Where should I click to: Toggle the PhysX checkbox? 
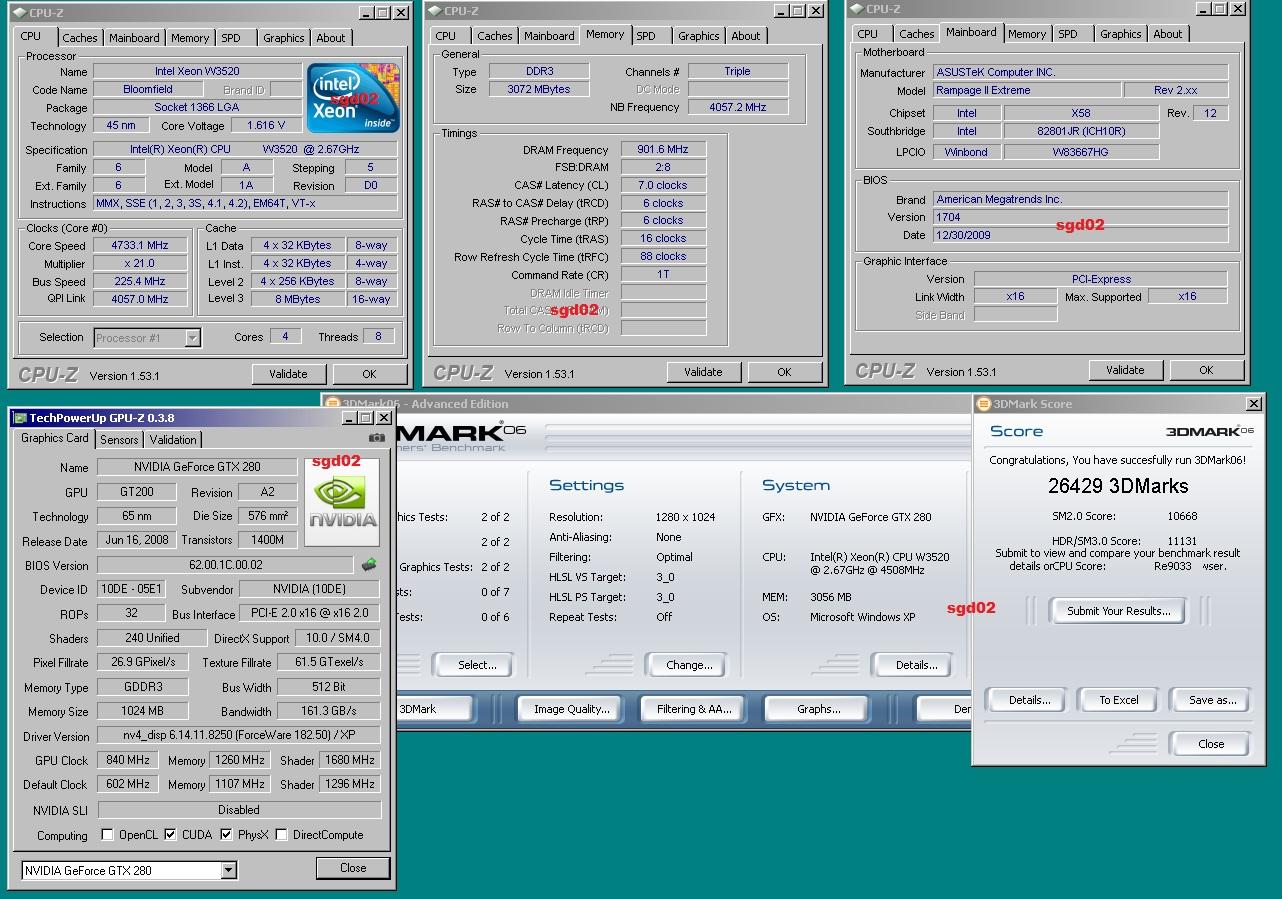click(x=226, y=835)
